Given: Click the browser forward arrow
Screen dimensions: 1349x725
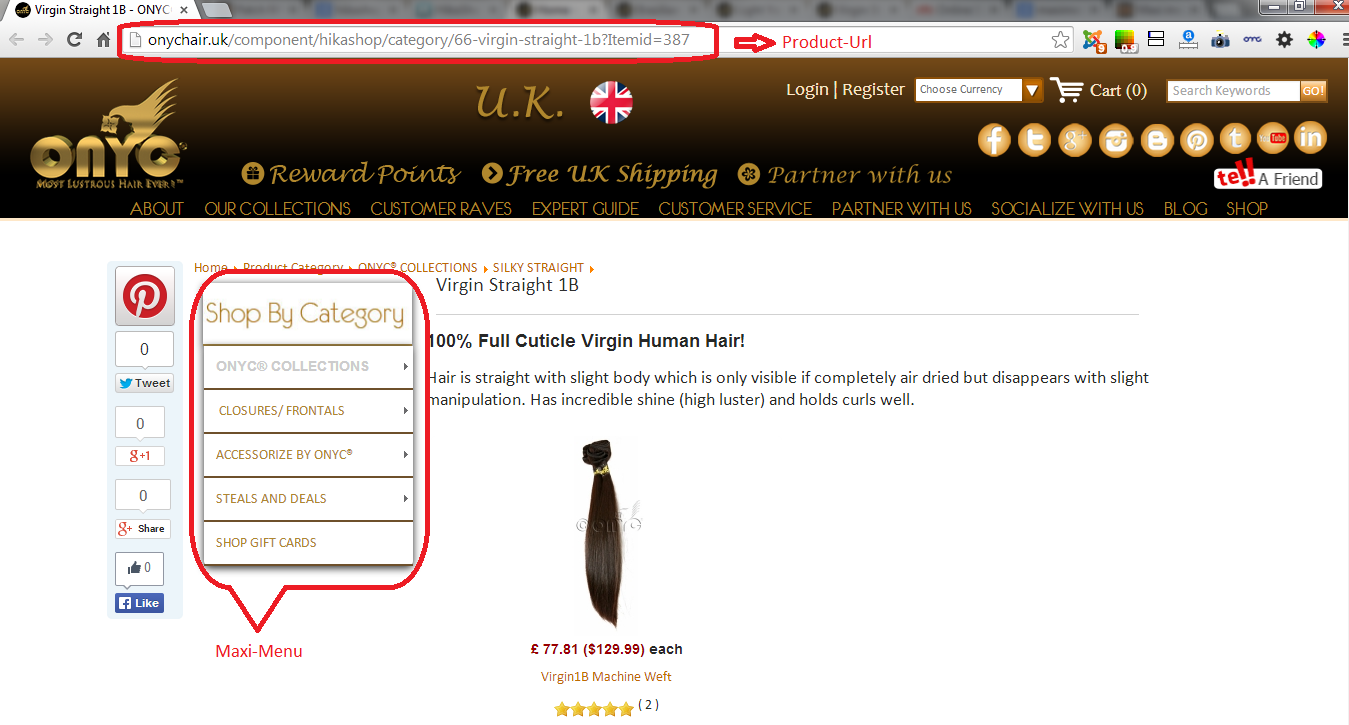Looking at the screenshot, I should coord(45,40).
